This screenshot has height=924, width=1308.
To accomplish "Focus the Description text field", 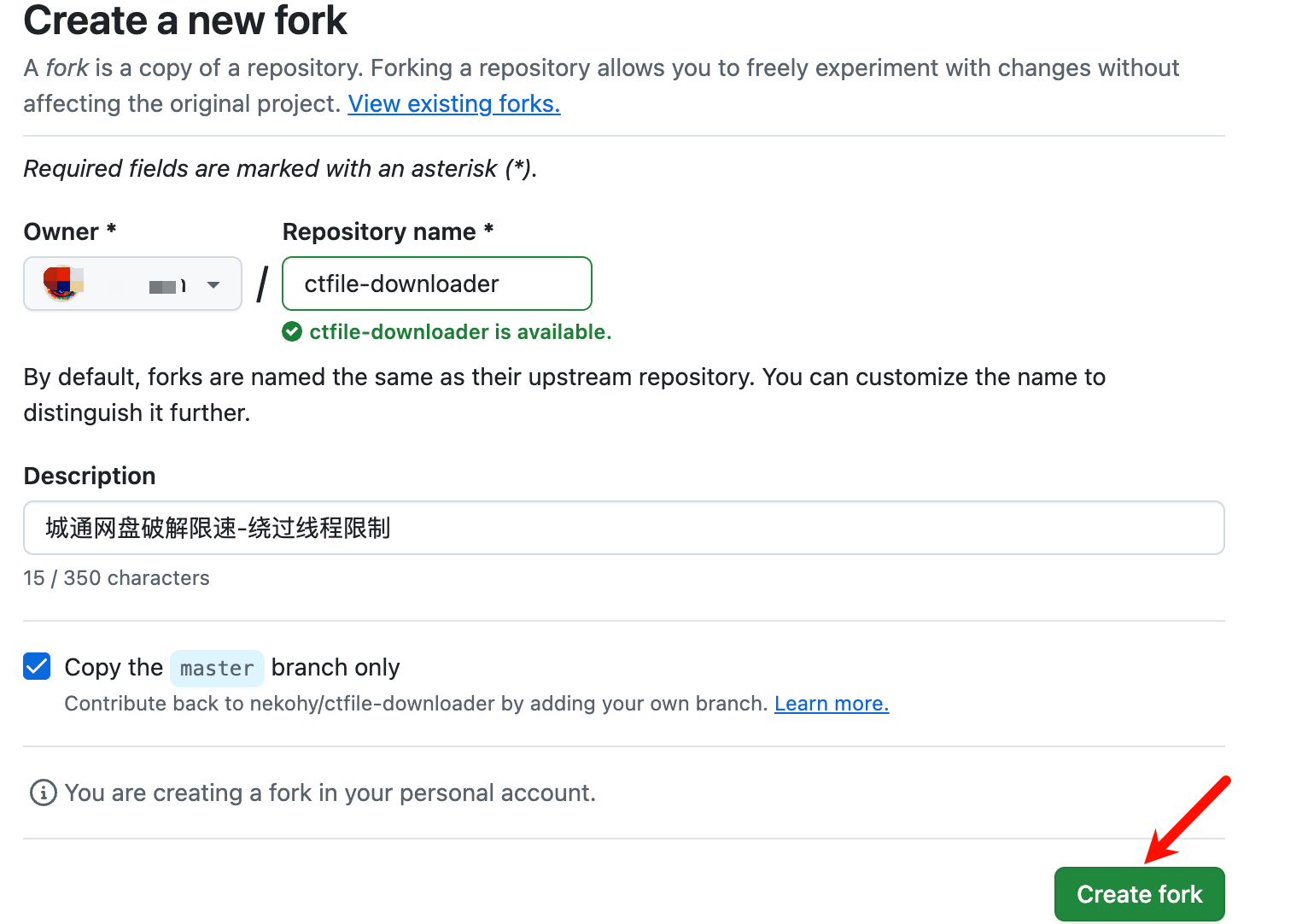I will (x=623, y=528).
